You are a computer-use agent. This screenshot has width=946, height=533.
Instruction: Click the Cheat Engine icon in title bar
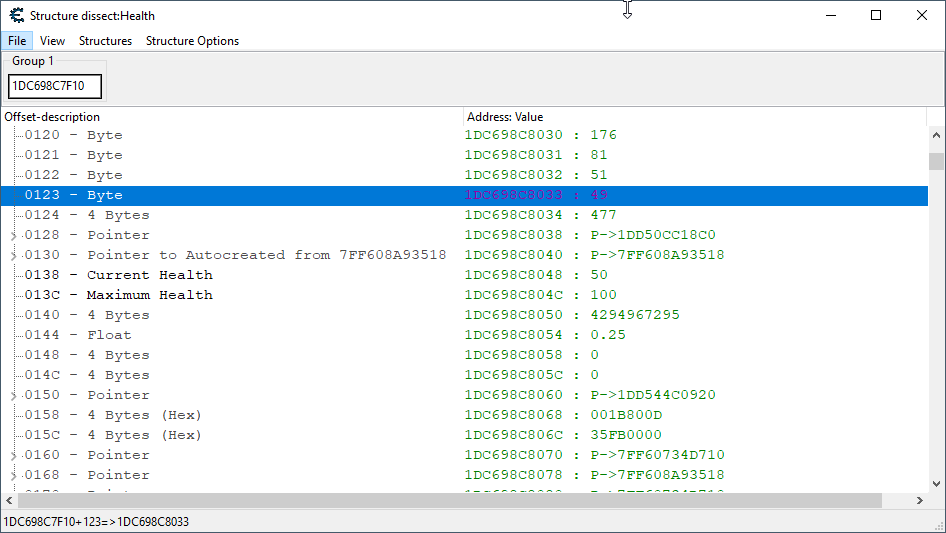16,15
